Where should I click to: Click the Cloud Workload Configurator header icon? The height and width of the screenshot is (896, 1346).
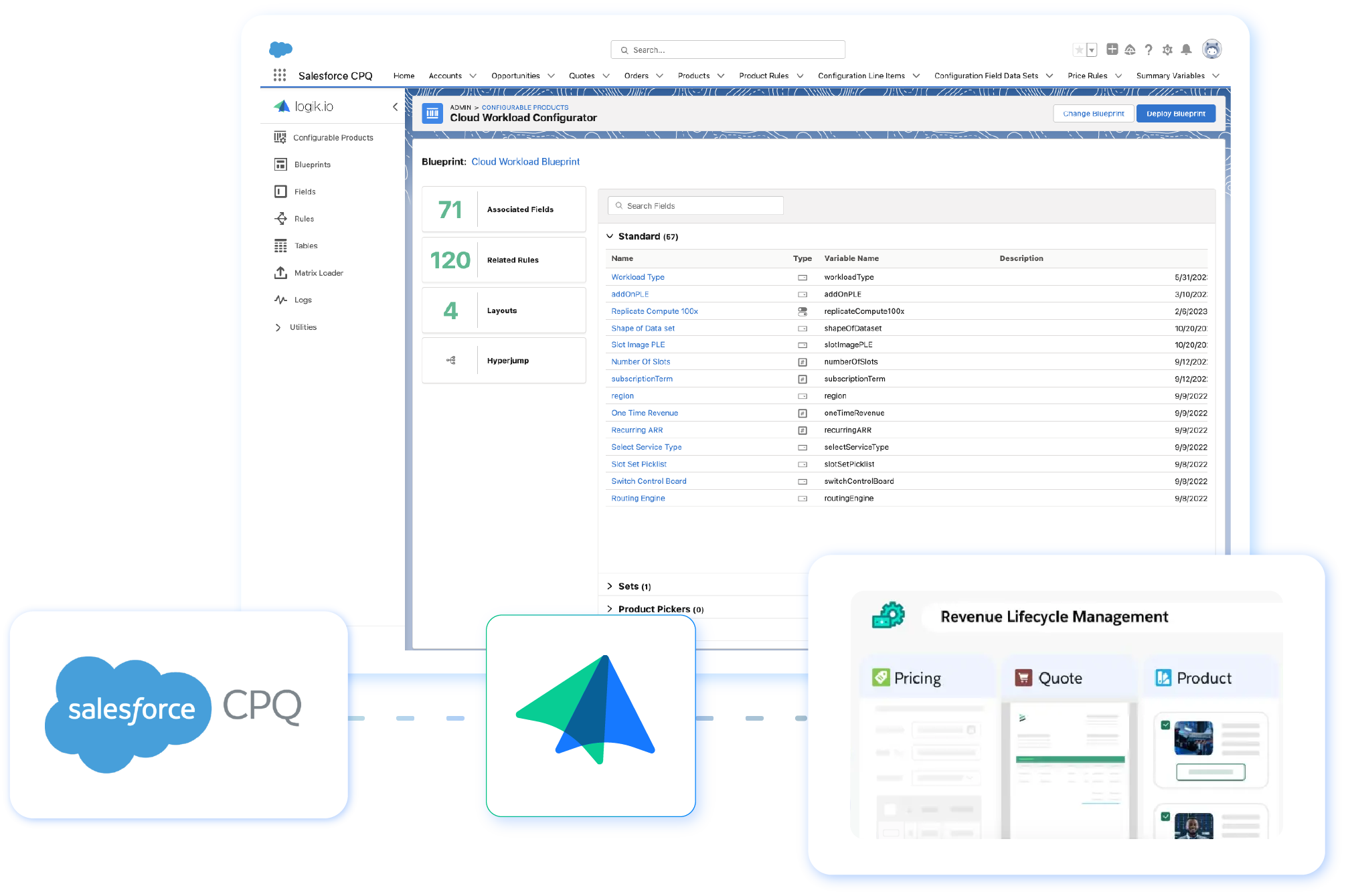tap(432, 113)
